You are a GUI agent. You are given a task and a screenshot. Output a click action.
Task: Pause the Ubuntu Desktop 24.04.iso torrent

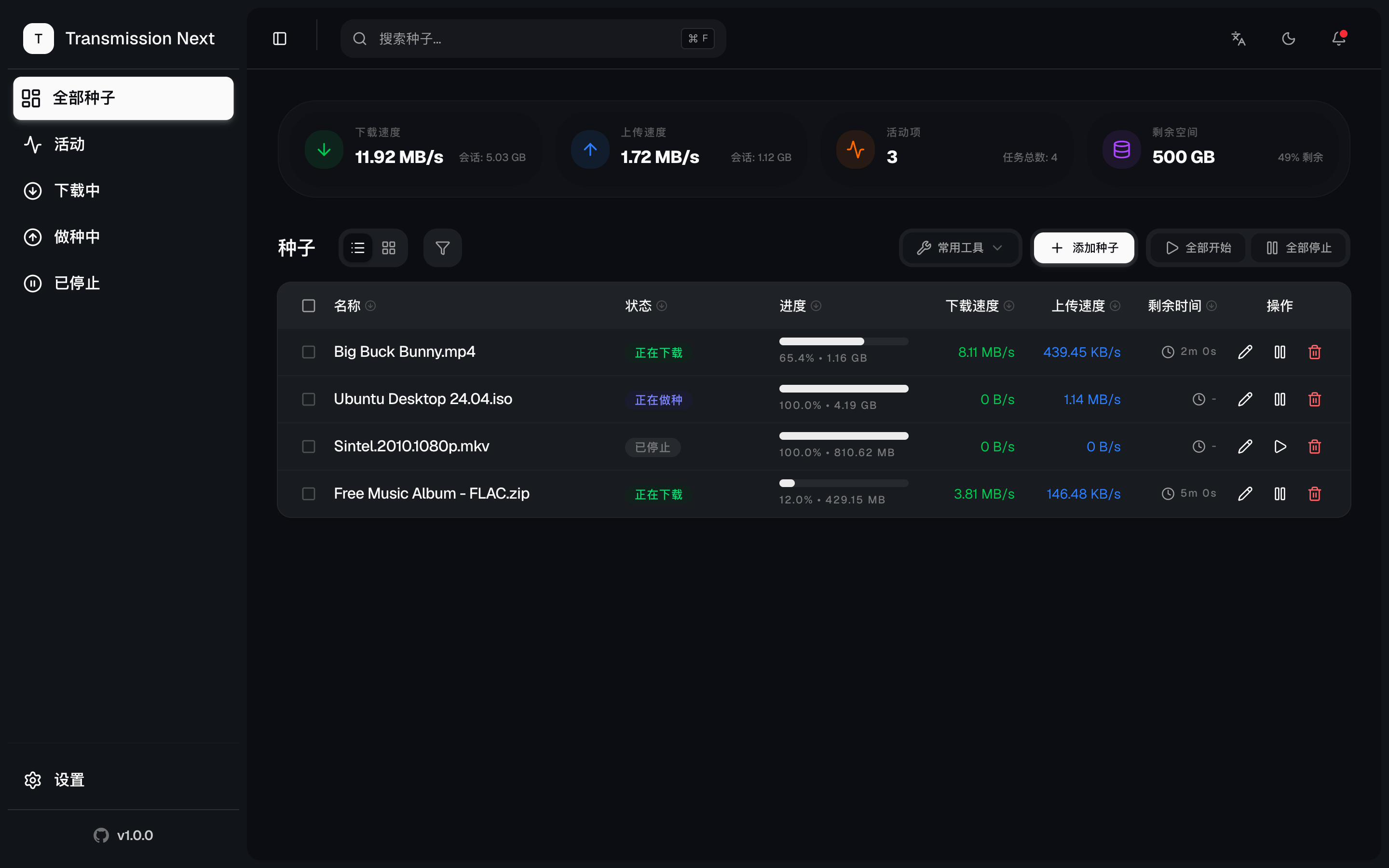point(1280,399)
